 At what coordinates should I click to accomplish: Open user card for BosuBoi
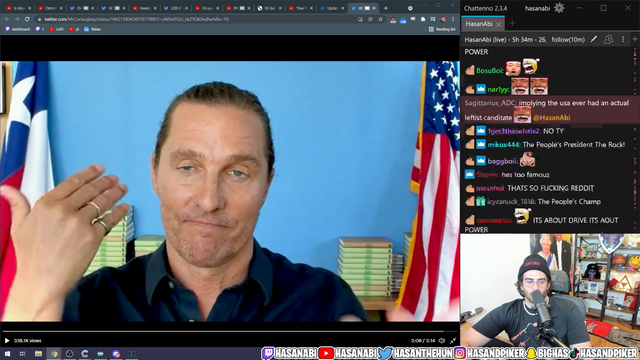(x=490, y=71)
